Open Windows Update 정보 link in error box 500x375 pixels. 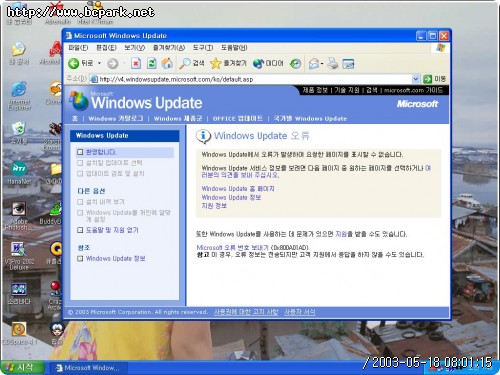pos(231,197)
